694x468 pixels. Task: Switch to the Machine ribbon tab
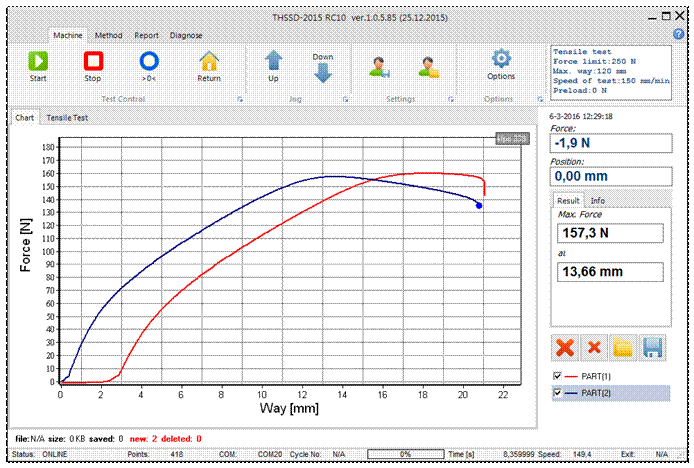[68, 35]
